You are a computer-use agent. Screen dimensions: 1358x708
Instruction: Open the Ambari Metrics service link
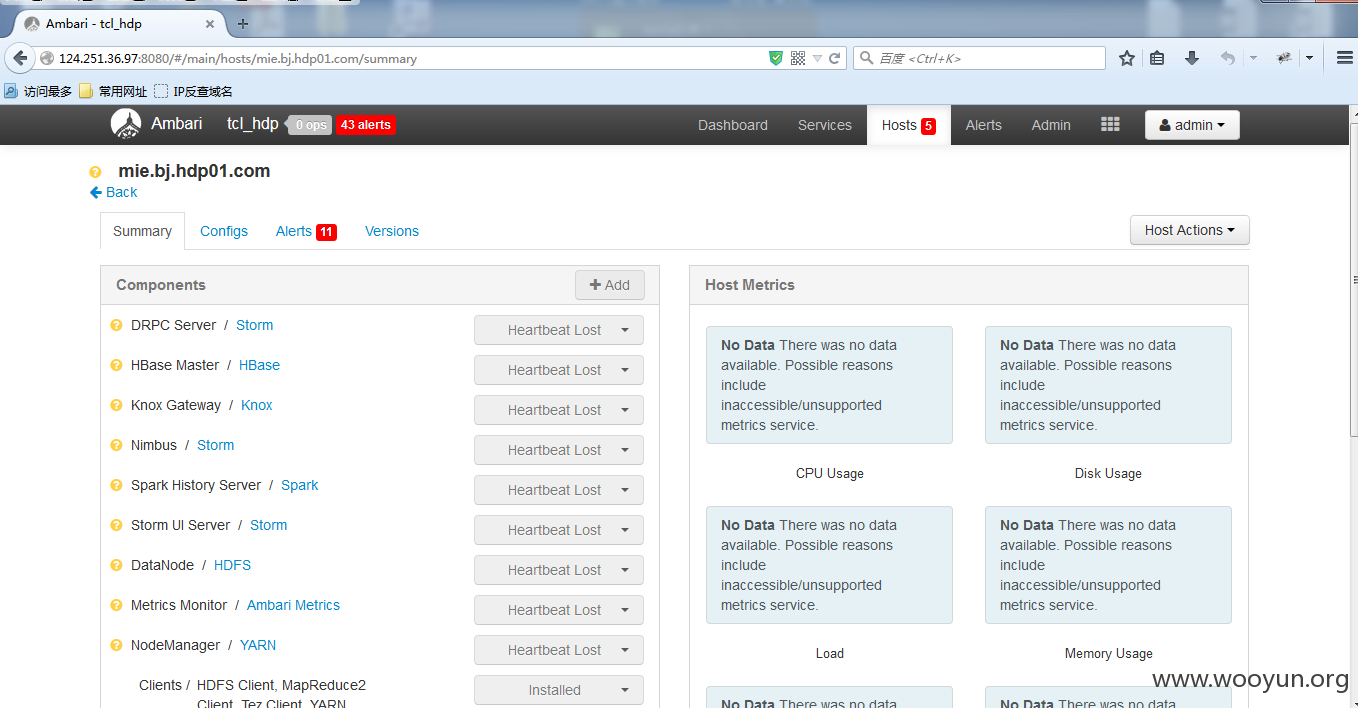[x=293, y=605]
